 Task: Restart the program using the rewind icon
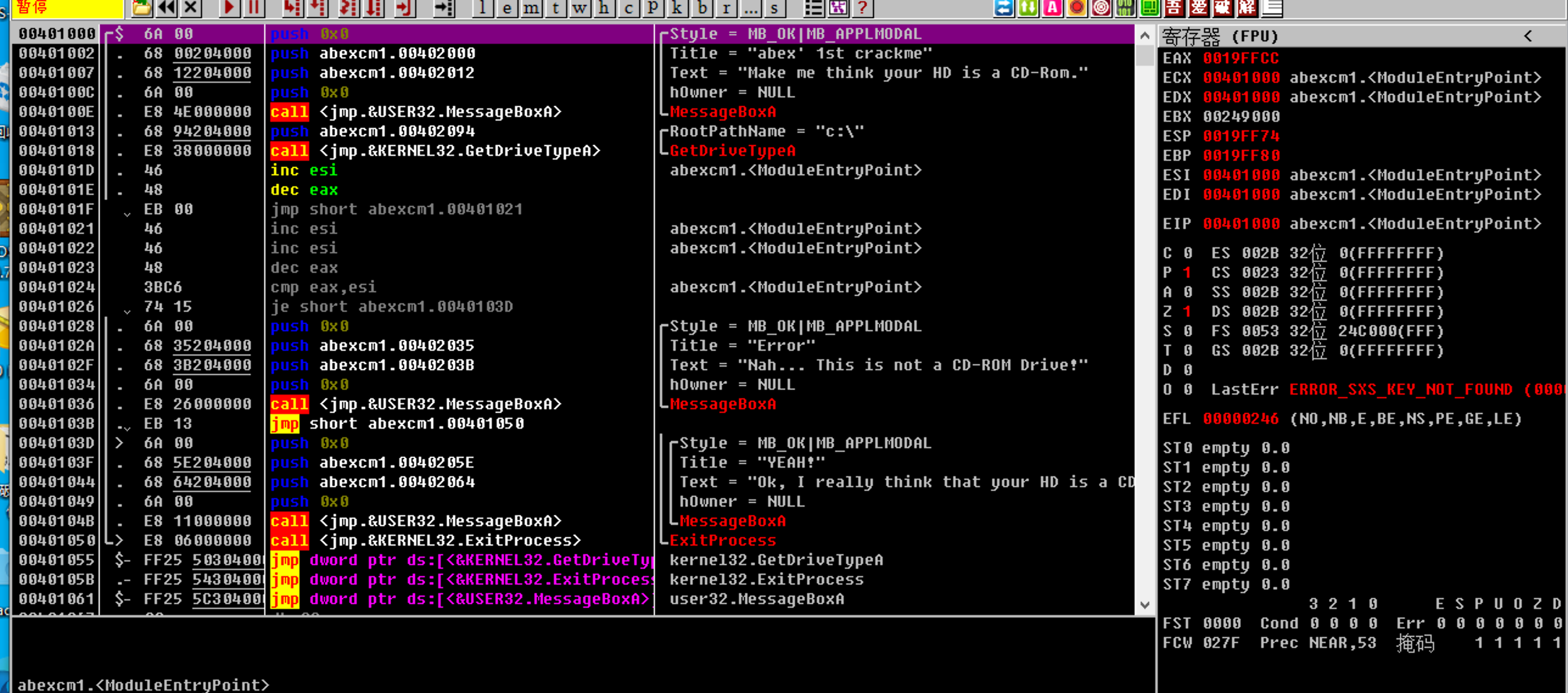(166, 8)
